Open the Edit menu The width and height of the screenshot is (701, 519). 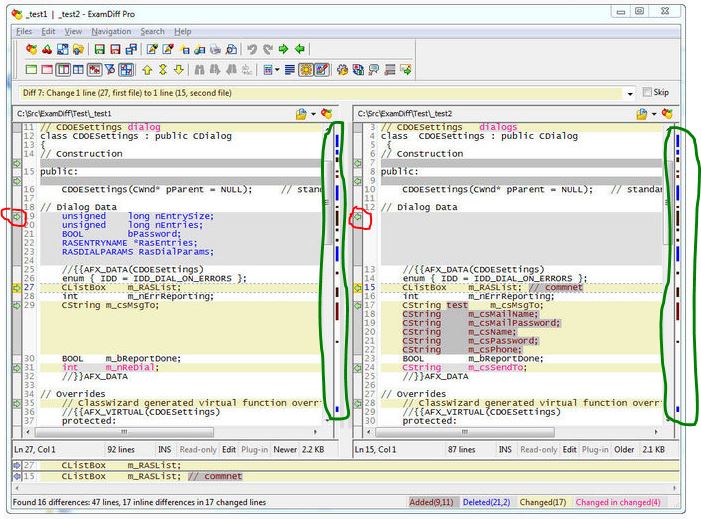[48, 31]
